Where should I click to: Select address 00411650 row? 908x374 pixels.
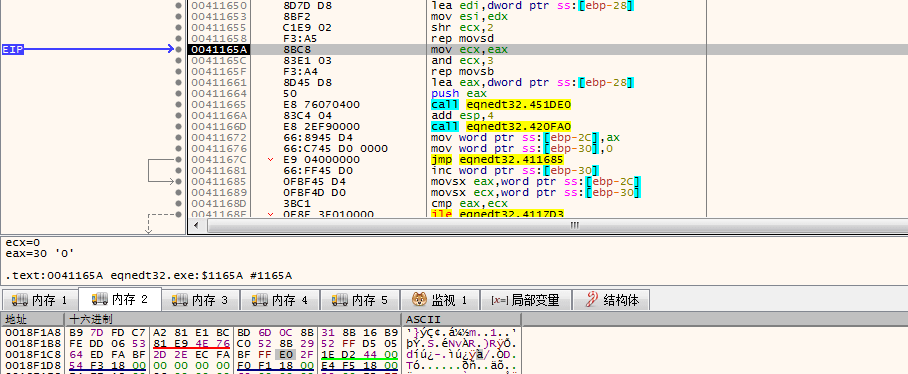coord(219,6)
